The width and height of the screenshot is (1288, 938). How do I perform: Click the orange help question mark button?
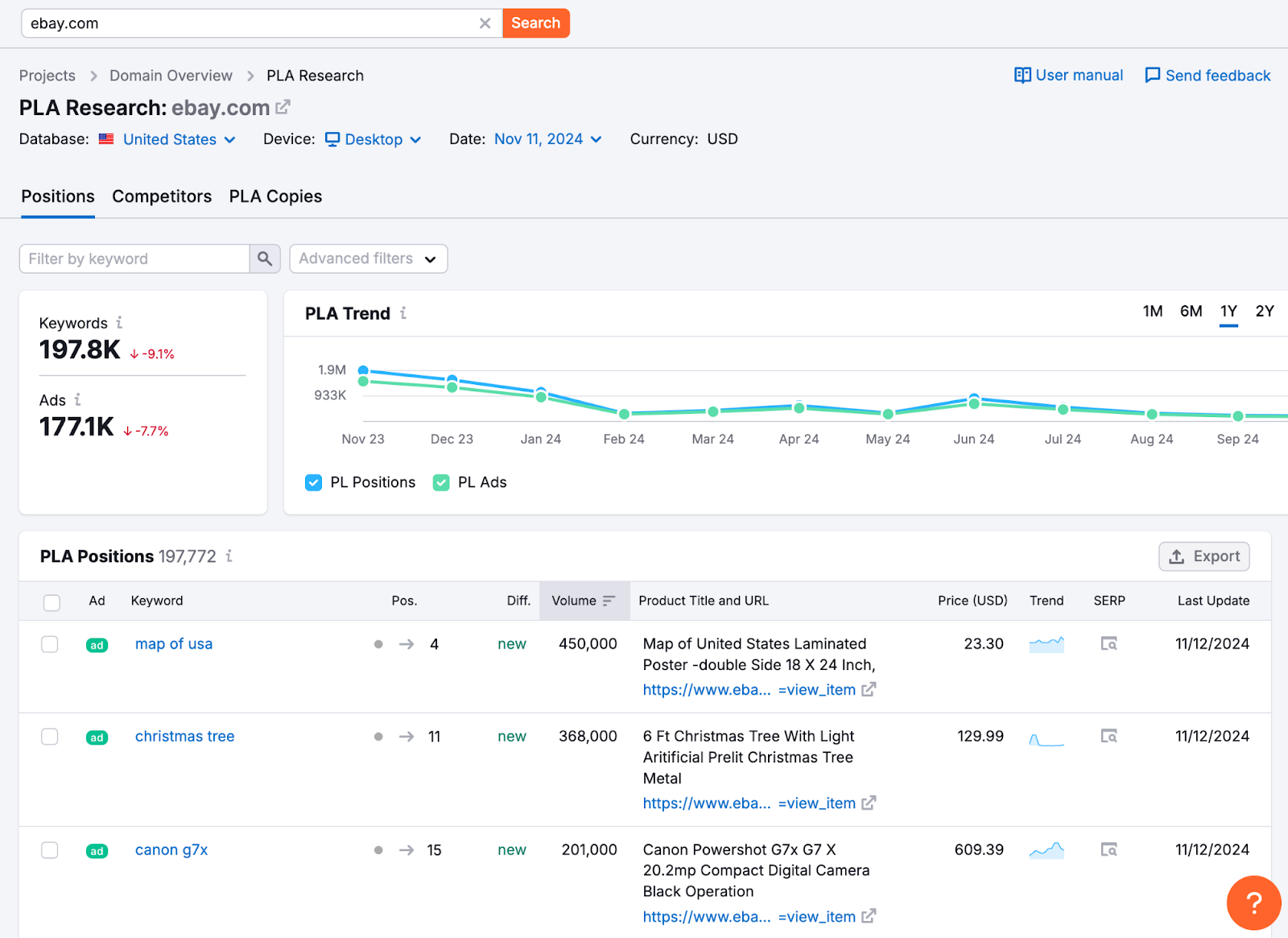pos(1253,903)
